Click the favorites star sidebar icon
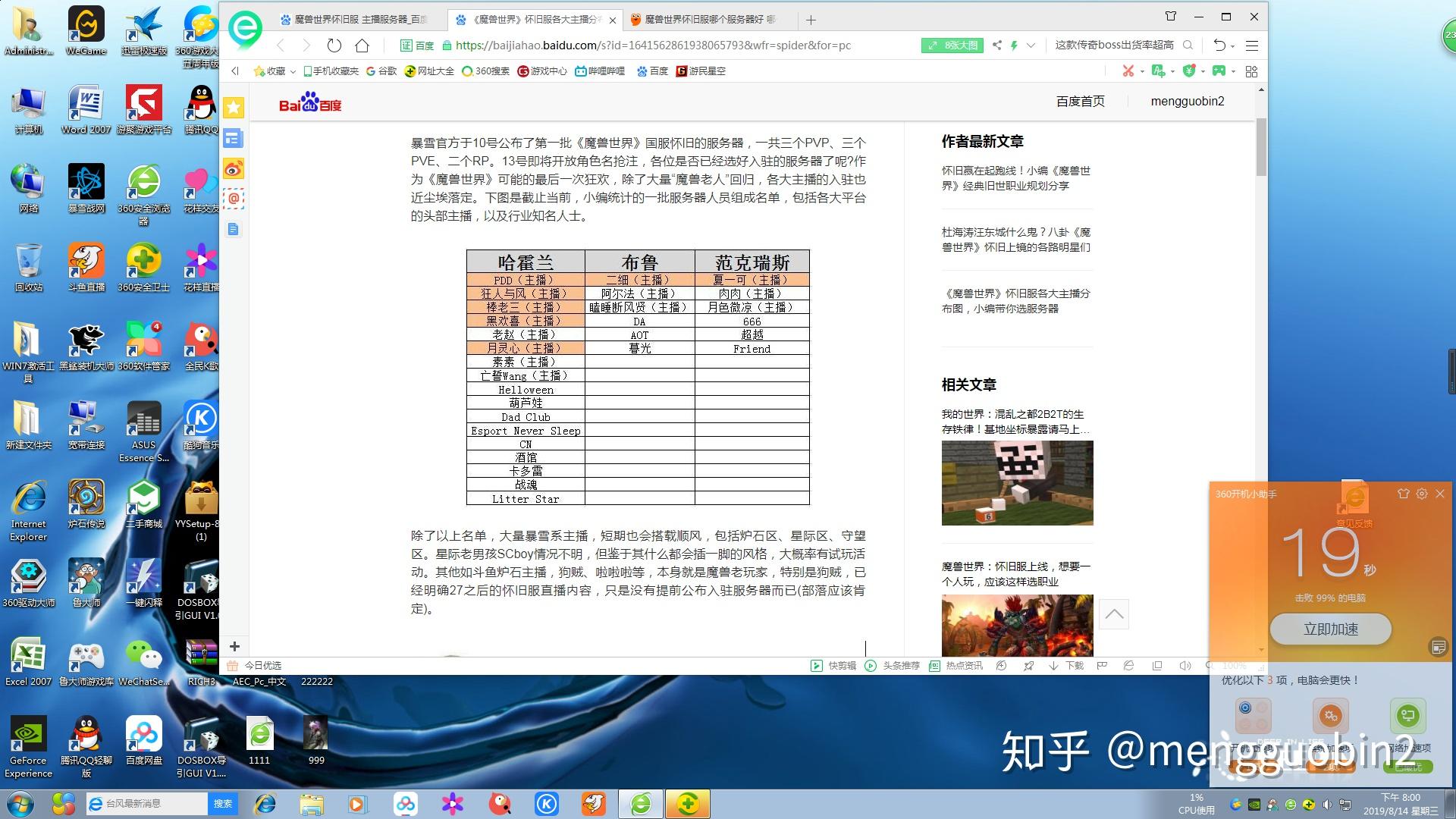1456x819 pixels. point(234,108)
